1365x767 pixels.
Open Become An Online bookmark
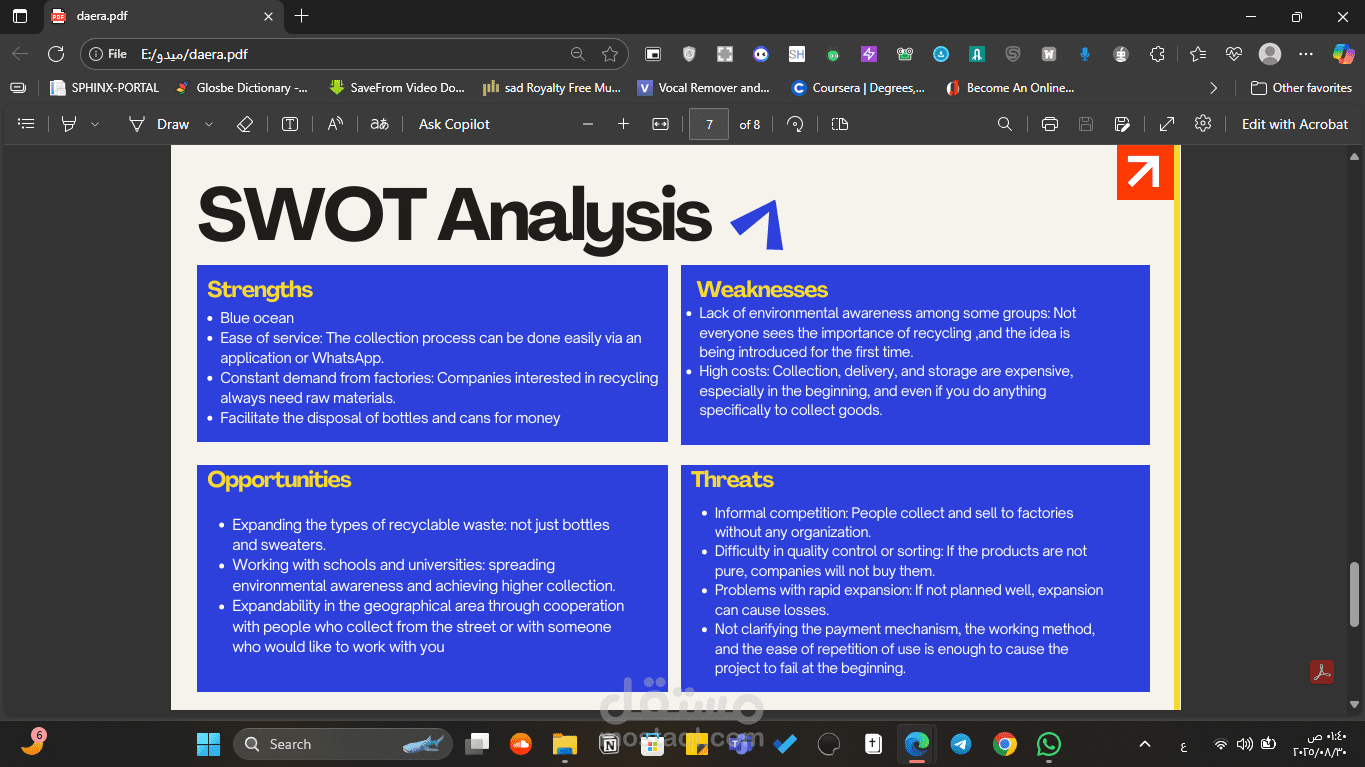point(1010,88)
